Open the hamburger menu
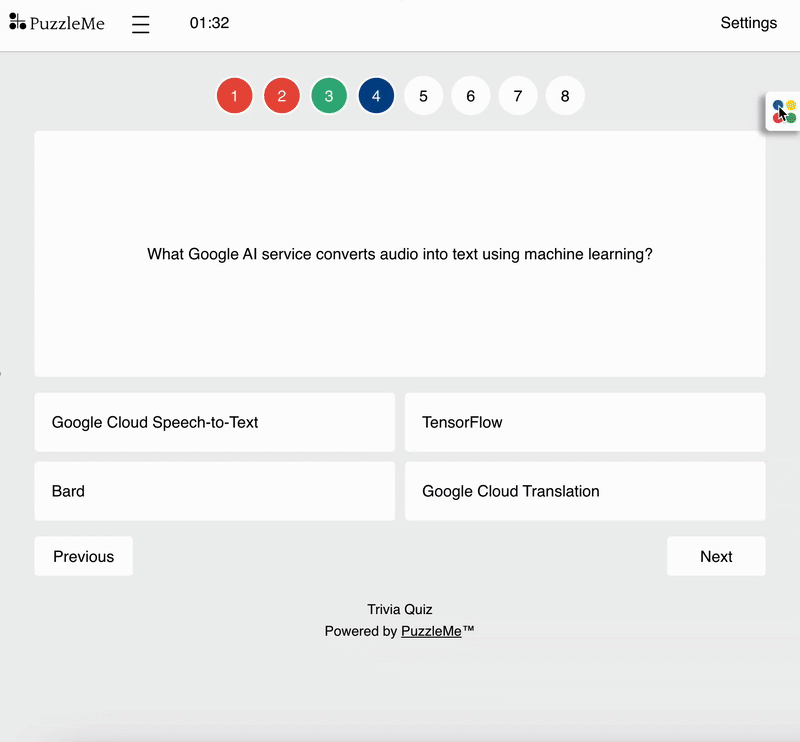Screen dimensions: 800x742 [140, 24]
